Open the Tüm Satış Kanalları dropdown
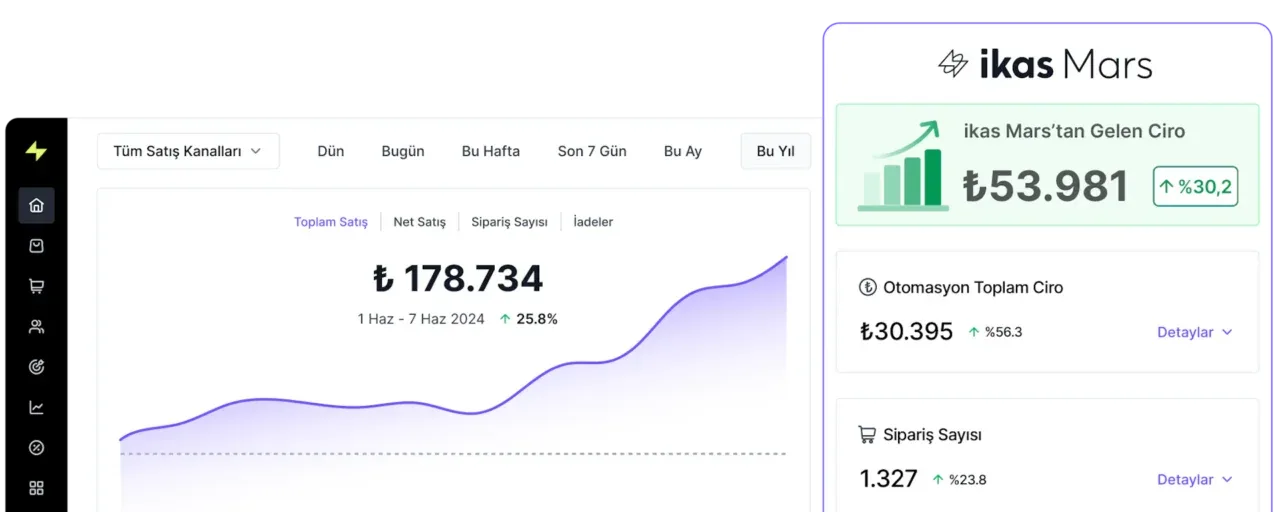This screenshot has width=1280, height=512. click(188, 151)
